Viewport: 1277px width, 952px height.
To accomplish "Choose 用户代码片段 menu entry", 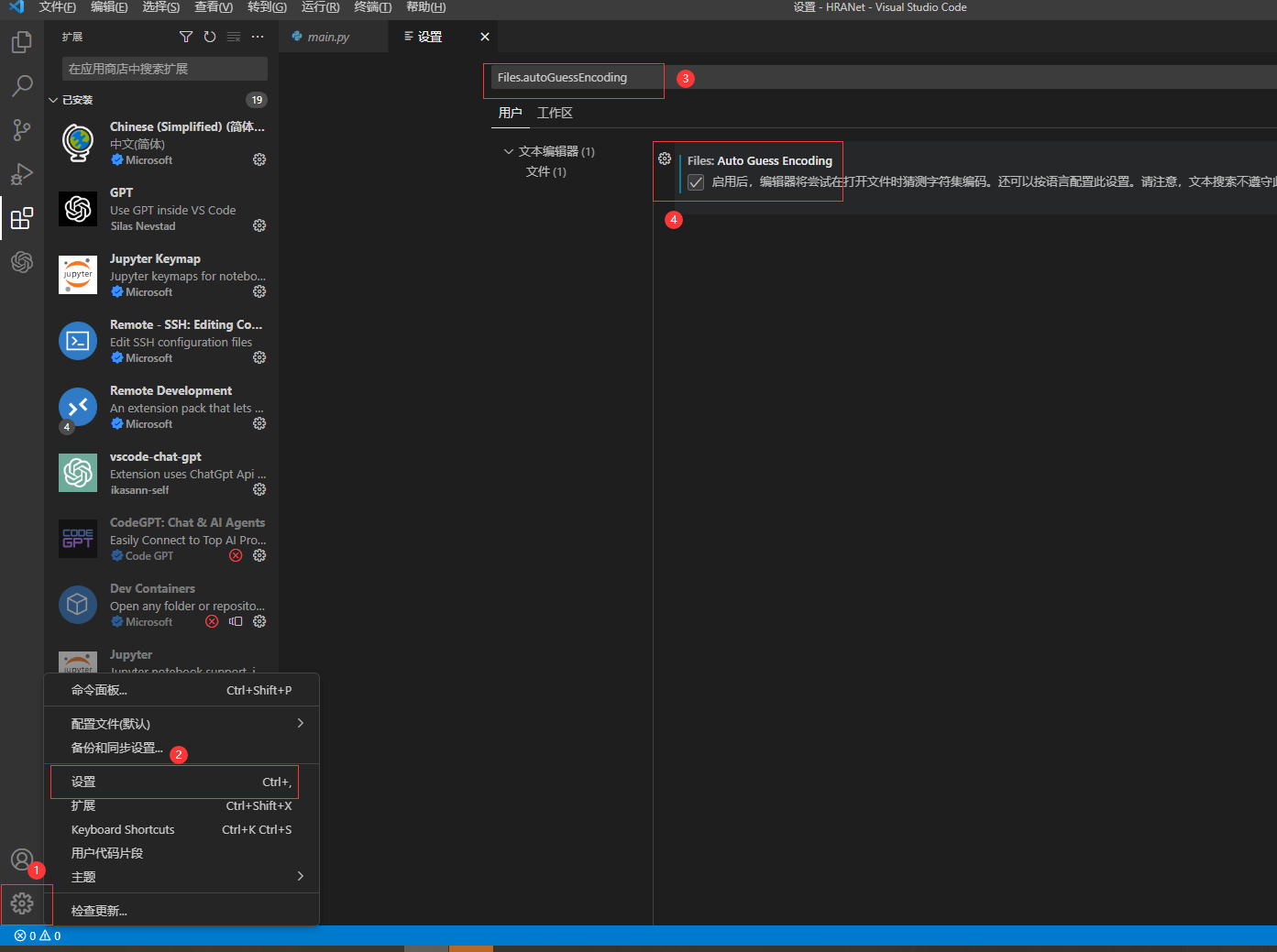I will click(182, 853).
